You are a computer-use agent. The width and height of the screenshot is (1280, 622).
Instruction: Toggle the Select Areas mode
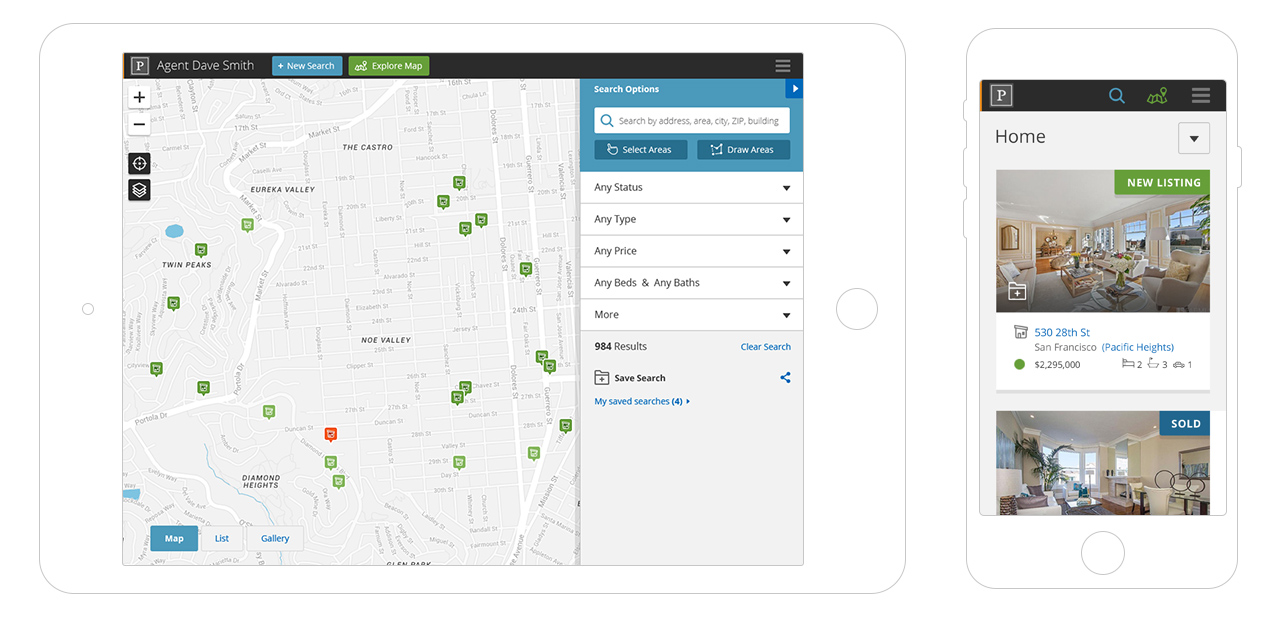click(640, 150)
